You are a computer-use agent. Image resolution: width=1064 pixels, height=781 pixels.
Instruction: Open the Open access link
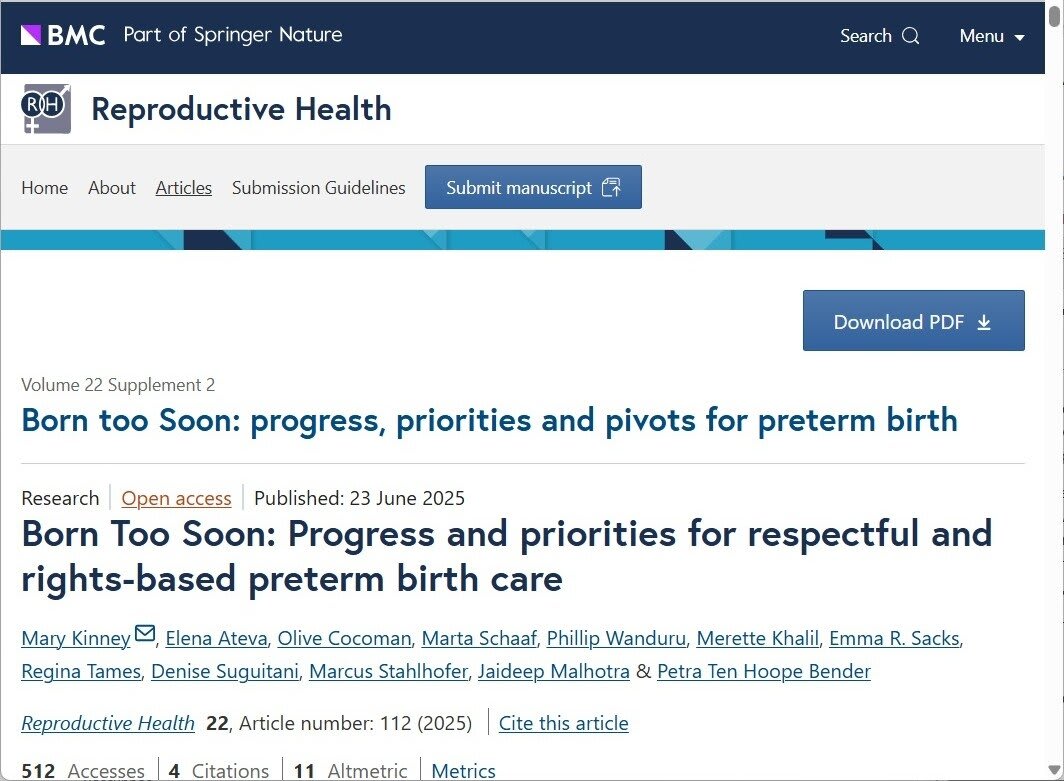176,498
